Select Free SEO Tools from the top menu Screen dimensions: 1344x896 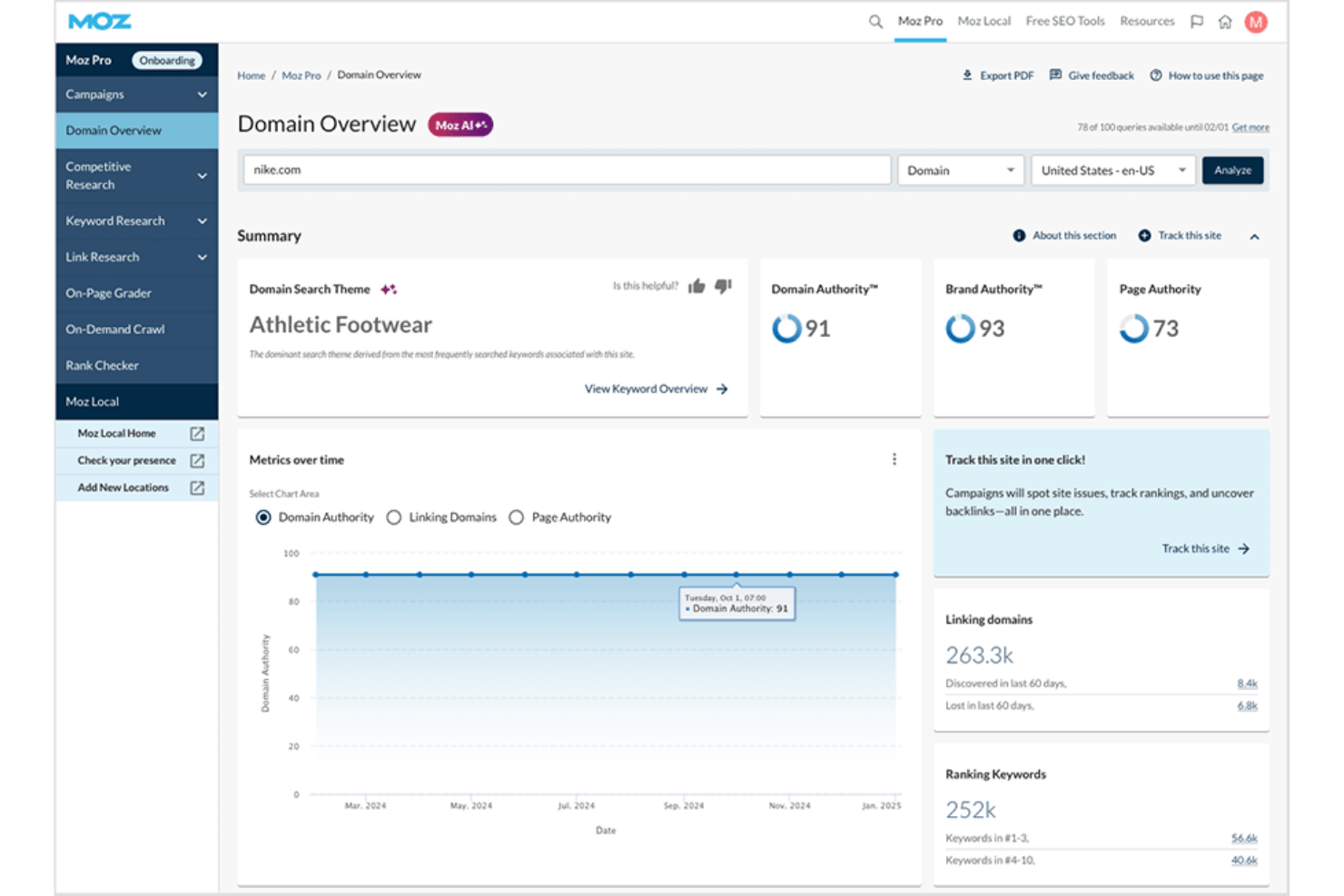point(1064,20)
